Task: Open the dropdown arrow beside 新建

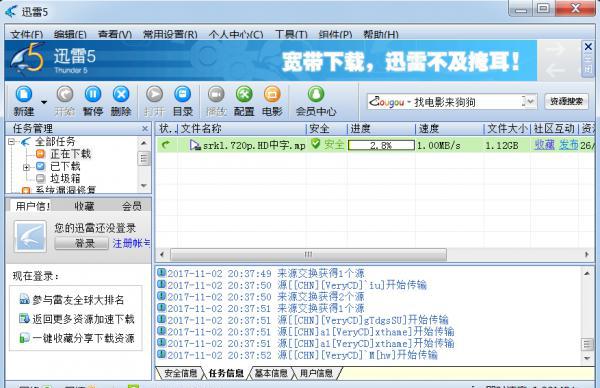Action: 44,102
